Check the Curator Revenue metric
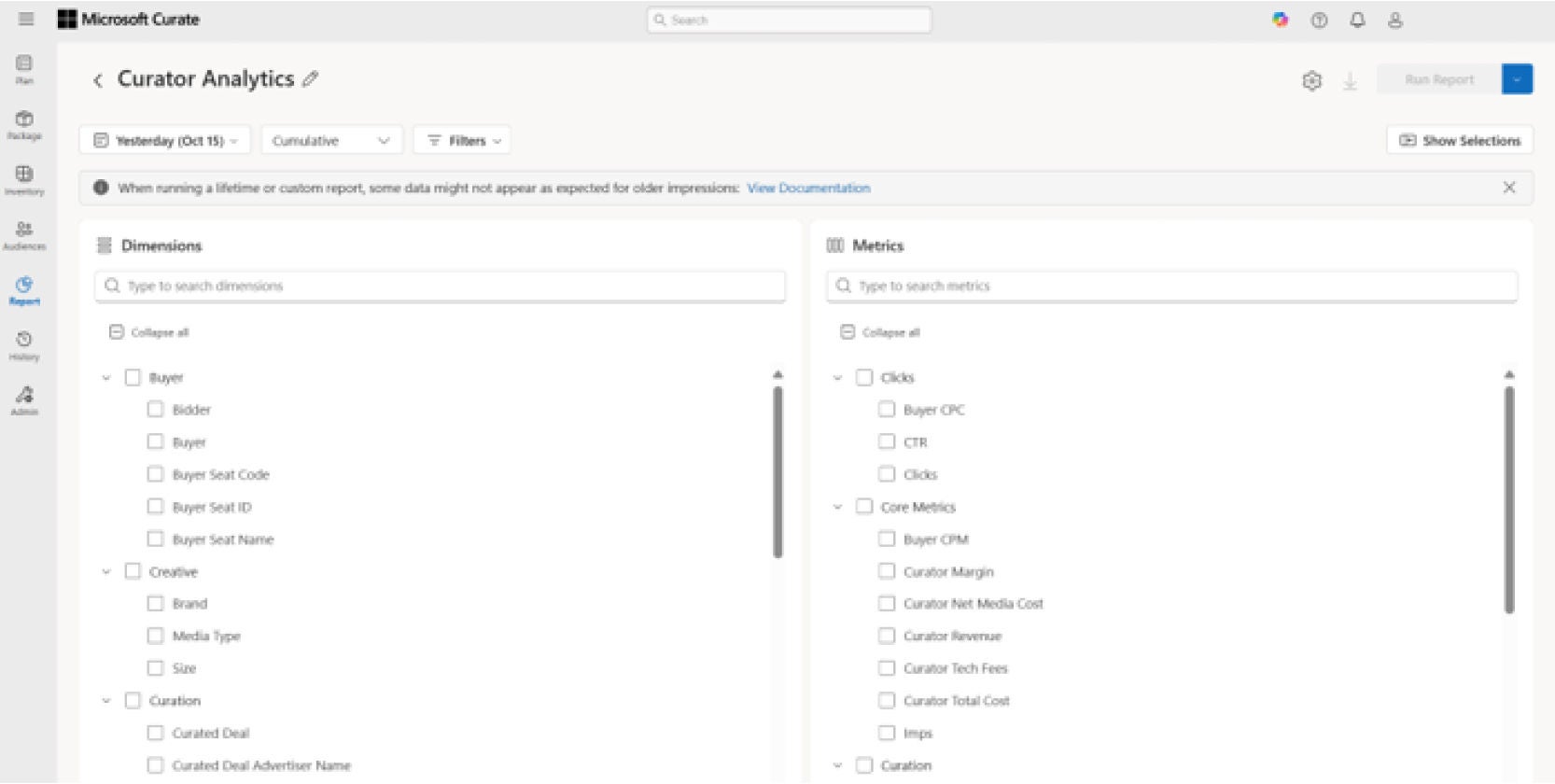 point(887,636)
